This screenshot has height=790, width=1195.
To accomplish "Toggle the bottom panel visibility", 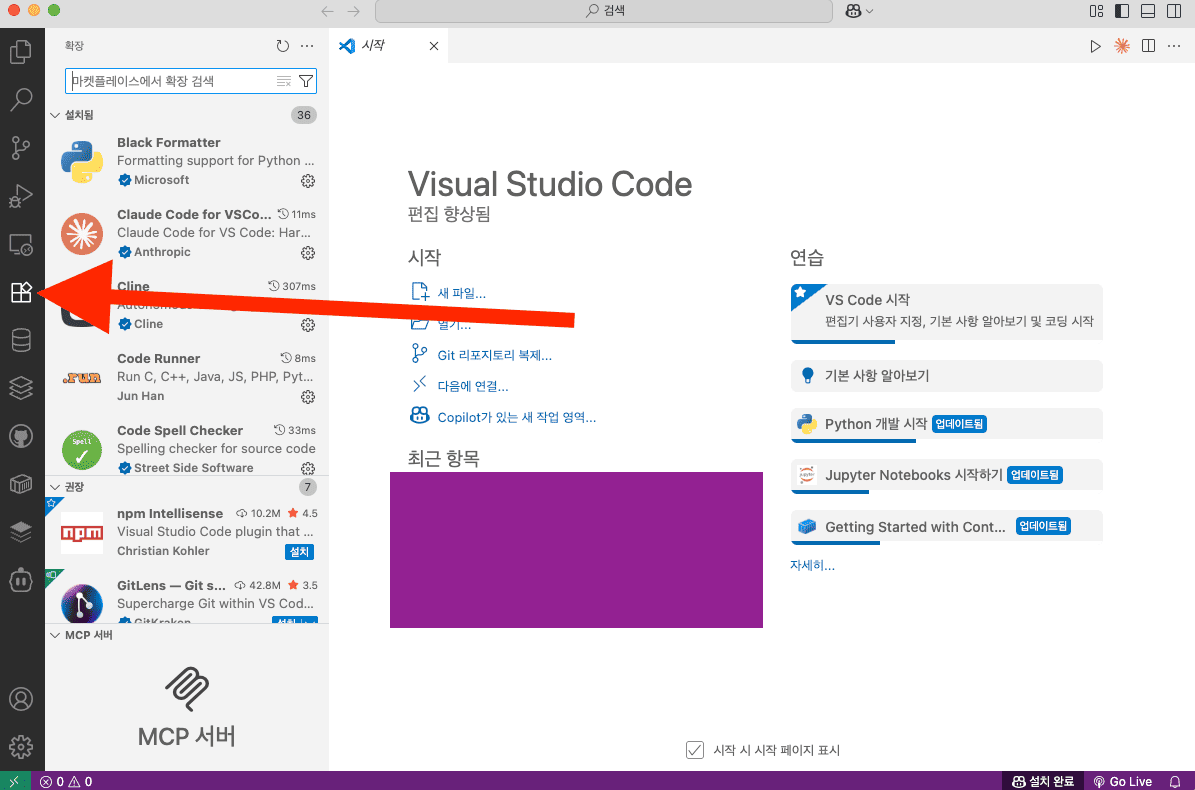I will pyautogui.click(x=1148, y=11).
